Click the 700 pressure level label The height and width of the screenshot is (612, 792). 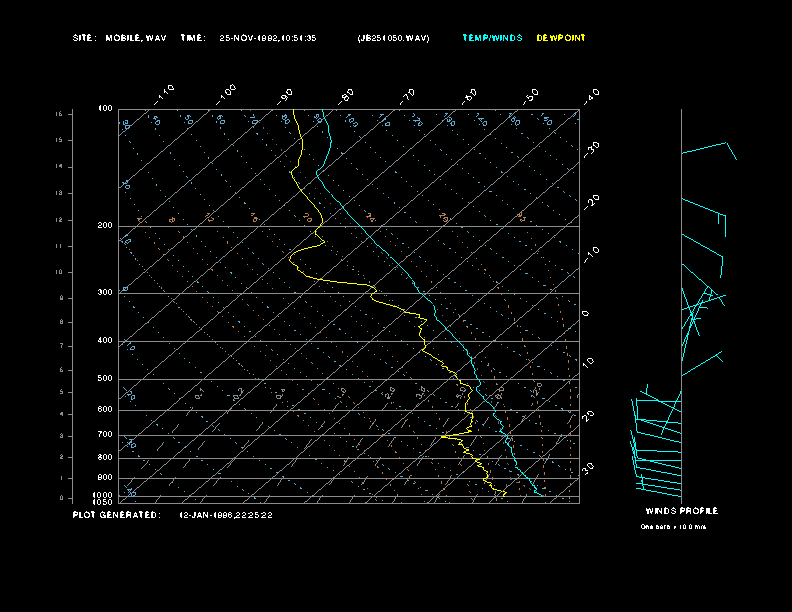point(105,436)
